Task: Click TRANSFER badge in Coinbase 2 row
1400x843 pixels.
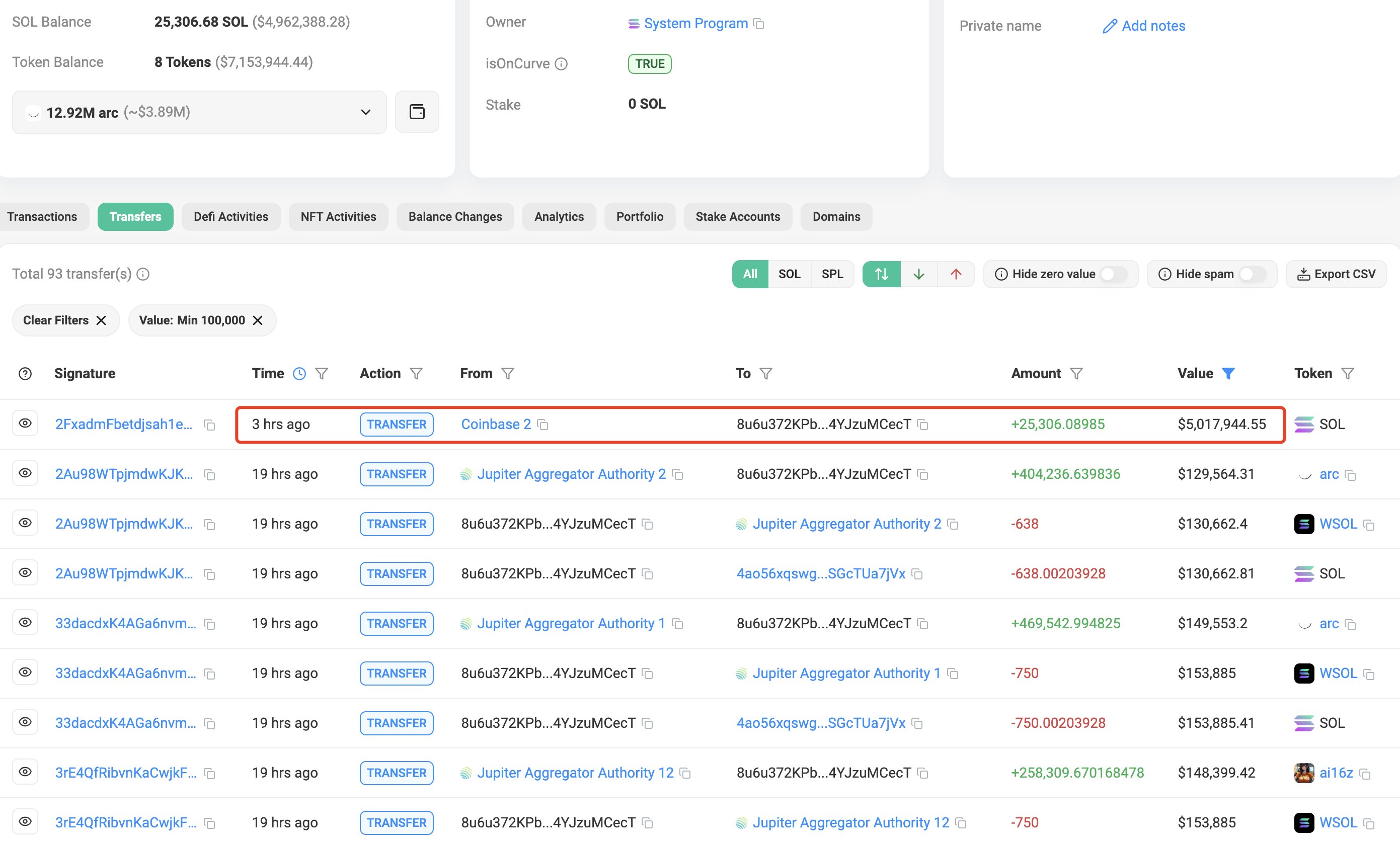Action: tap(397, 425)
